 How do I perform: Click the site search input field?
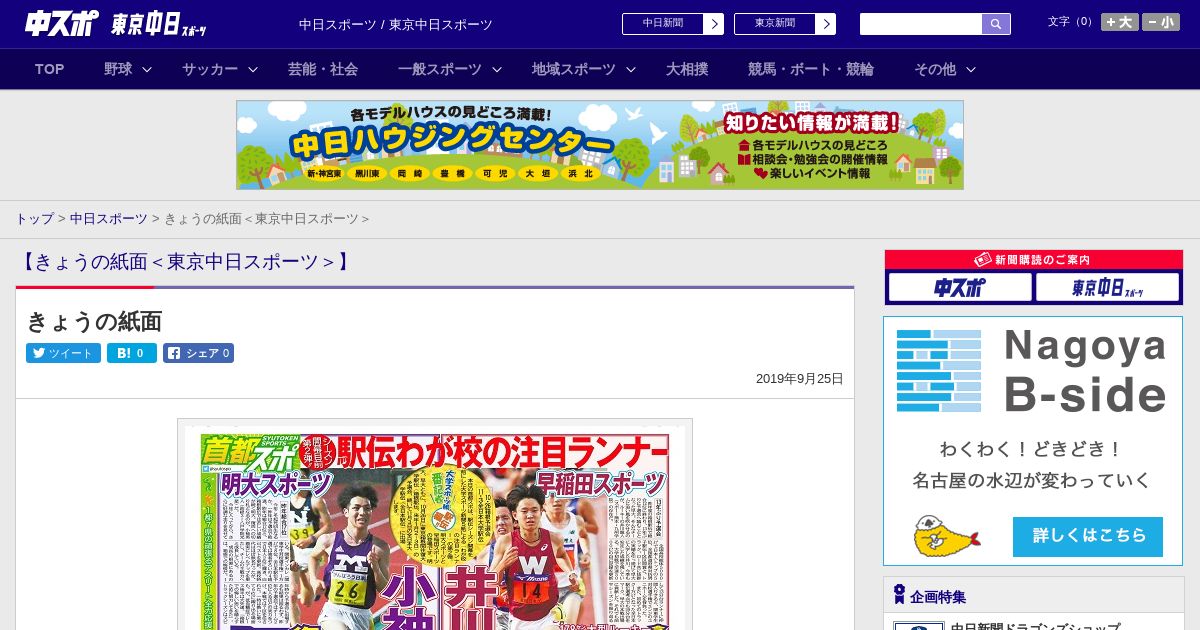coord(921,24)
